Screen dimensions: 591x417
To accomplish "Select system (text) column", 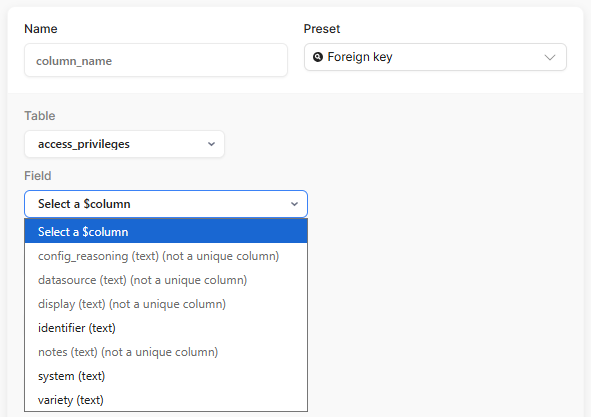I will pyautogui.click(x=166, y=376).
